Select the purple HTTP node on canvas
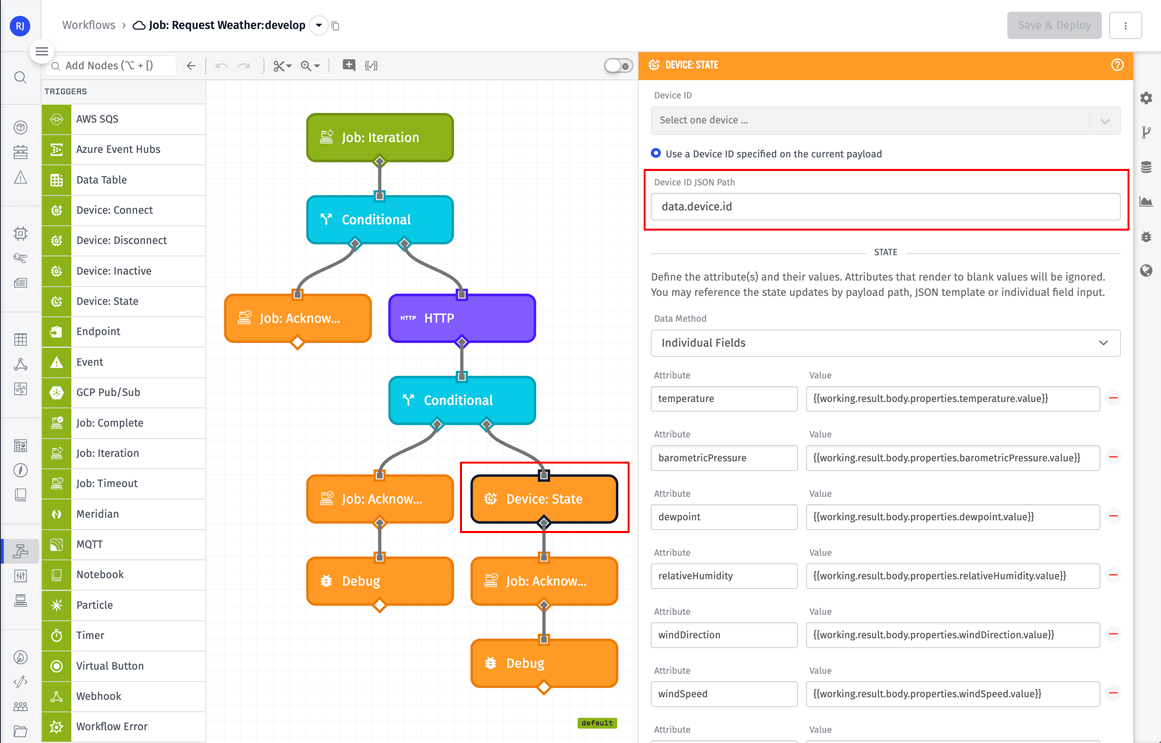 point(462,318)
